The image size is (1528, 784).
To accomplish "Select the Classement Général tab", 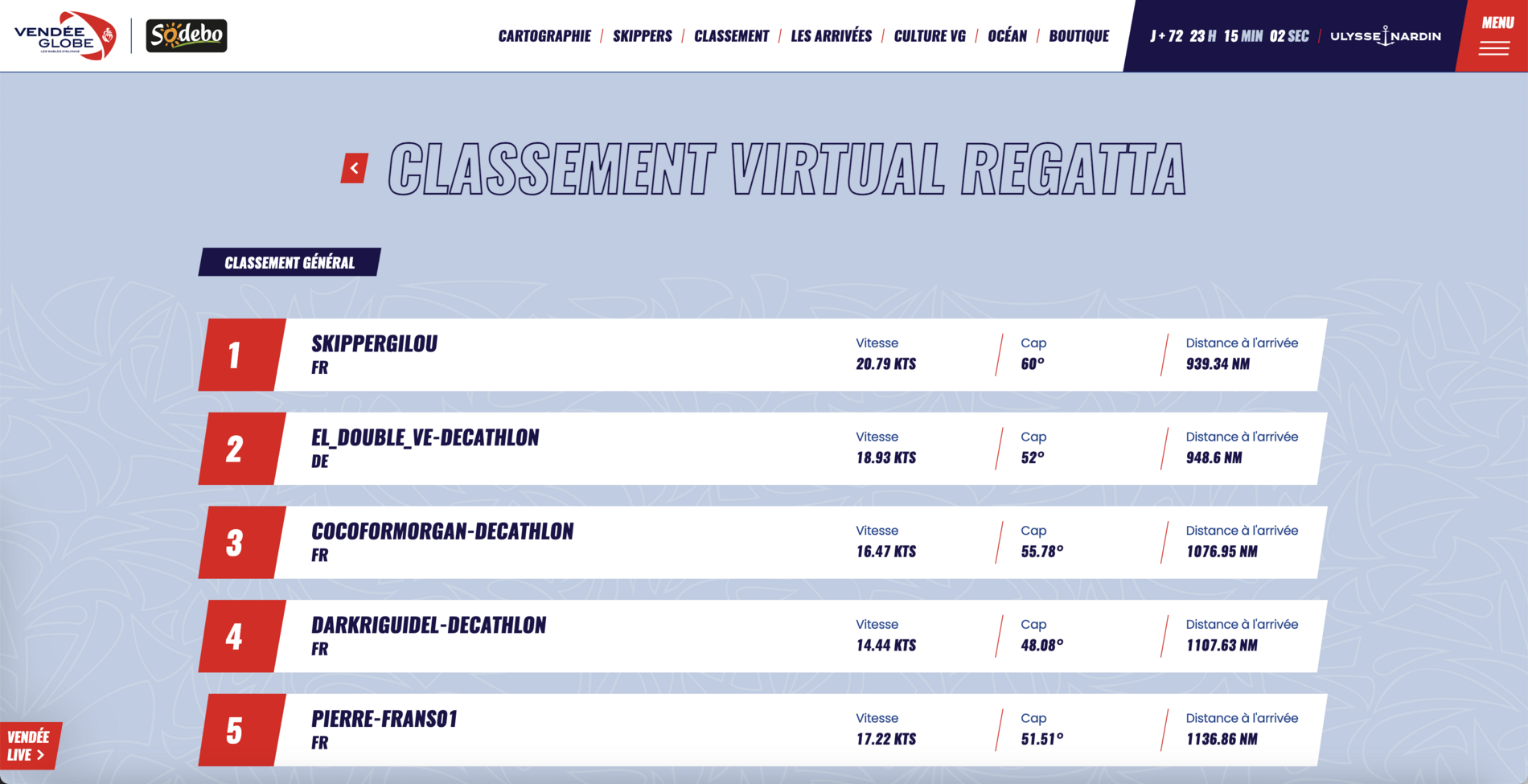I will point(290,262).
